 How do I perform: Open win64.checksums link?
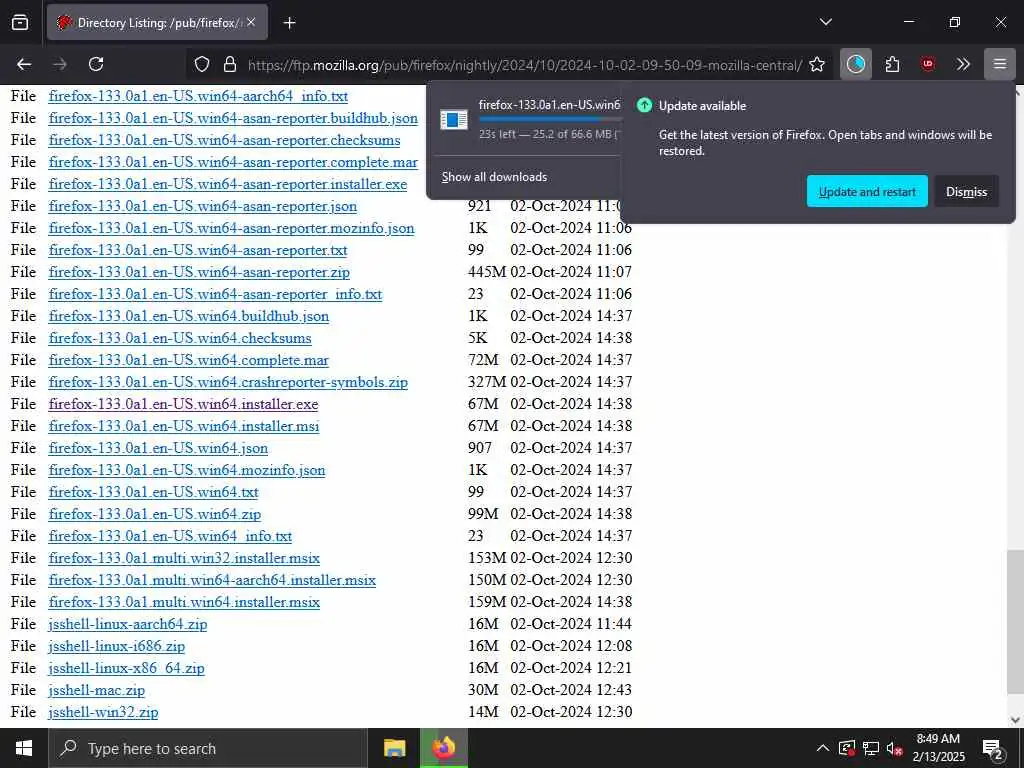tap(180, 338)
